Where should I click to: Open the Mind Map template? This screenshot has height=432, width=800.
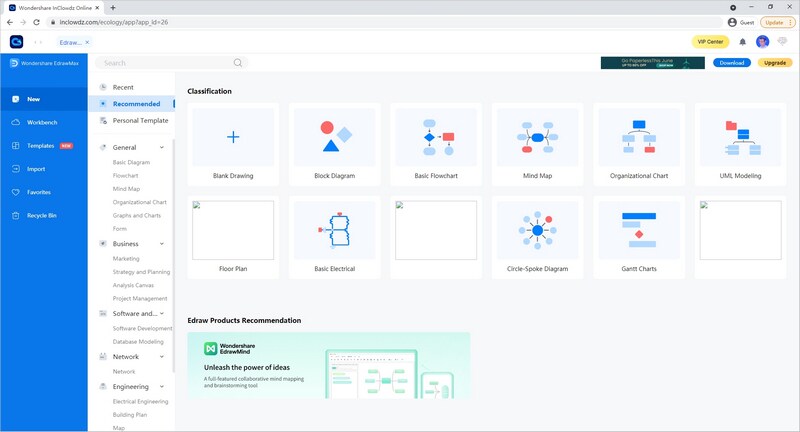pos(537,144)
